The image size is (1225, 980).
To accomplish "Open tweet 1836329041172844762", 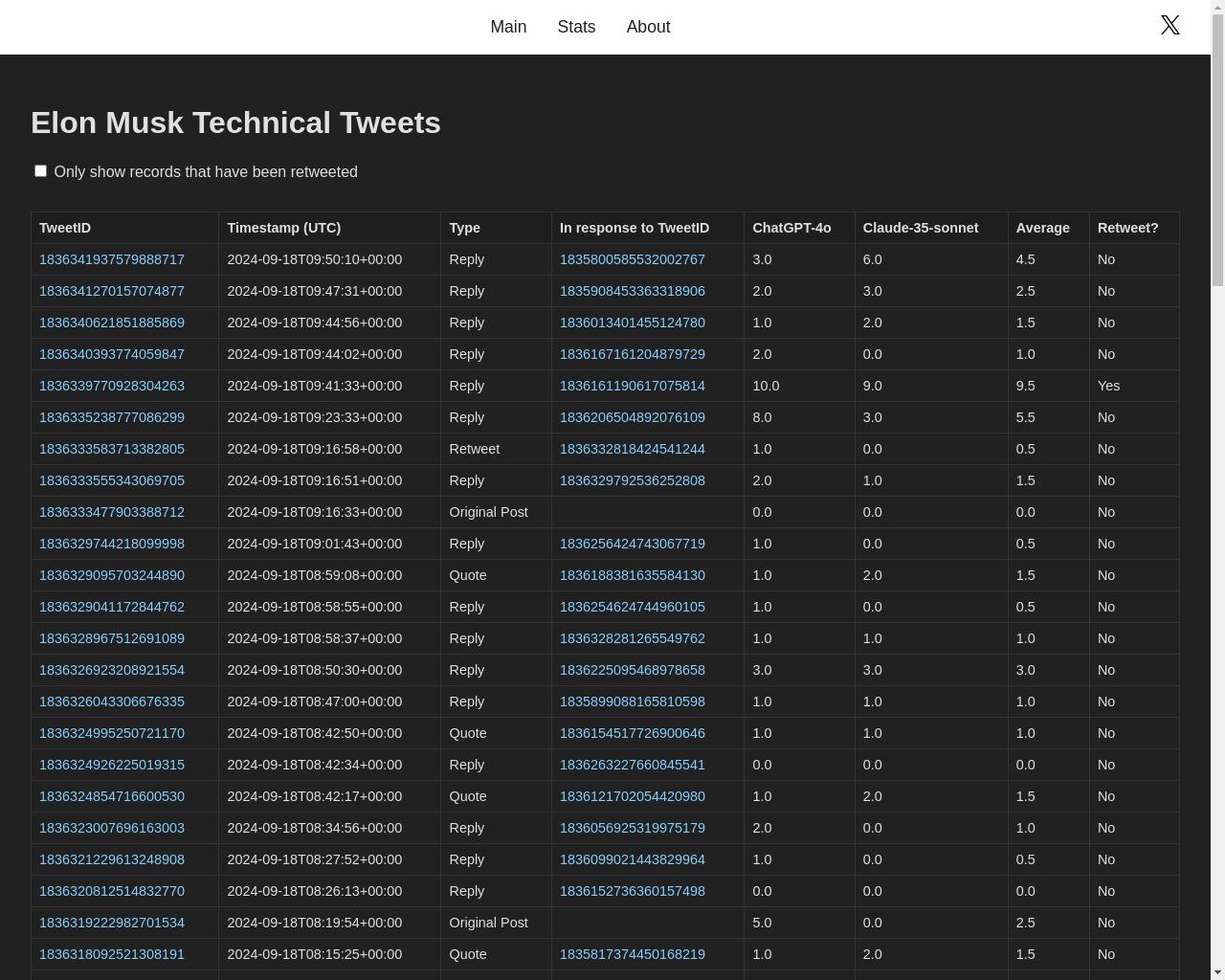I will click(x=112, y=607).
